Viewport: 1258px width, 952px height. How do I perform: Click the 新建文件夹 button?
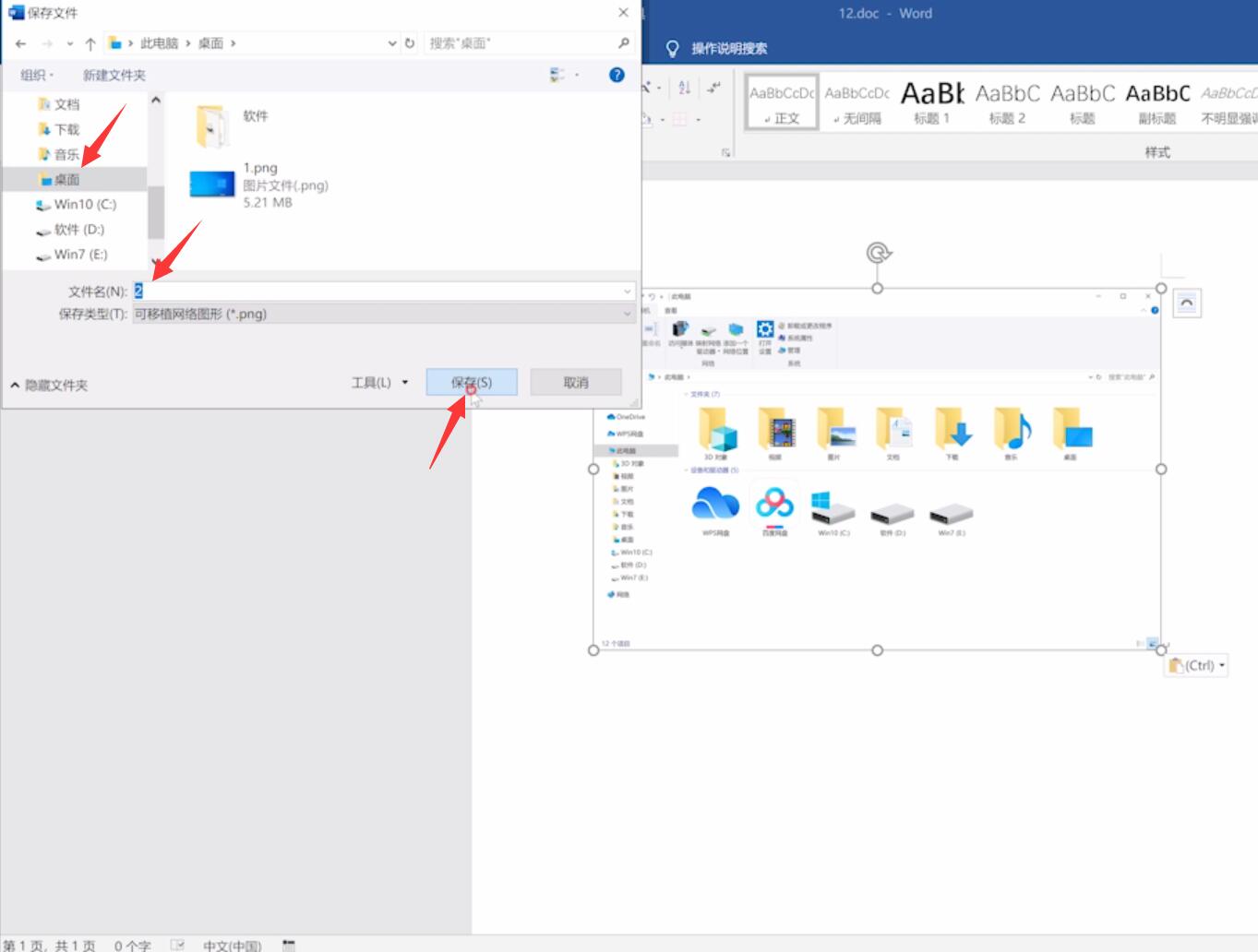(114, 75)
